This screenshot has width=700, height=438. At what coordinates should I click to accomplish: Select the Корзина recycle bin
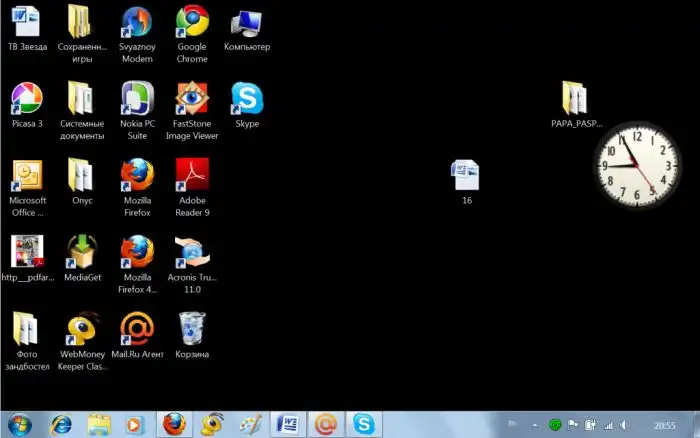pyautogui.click(x=192, y=328)
